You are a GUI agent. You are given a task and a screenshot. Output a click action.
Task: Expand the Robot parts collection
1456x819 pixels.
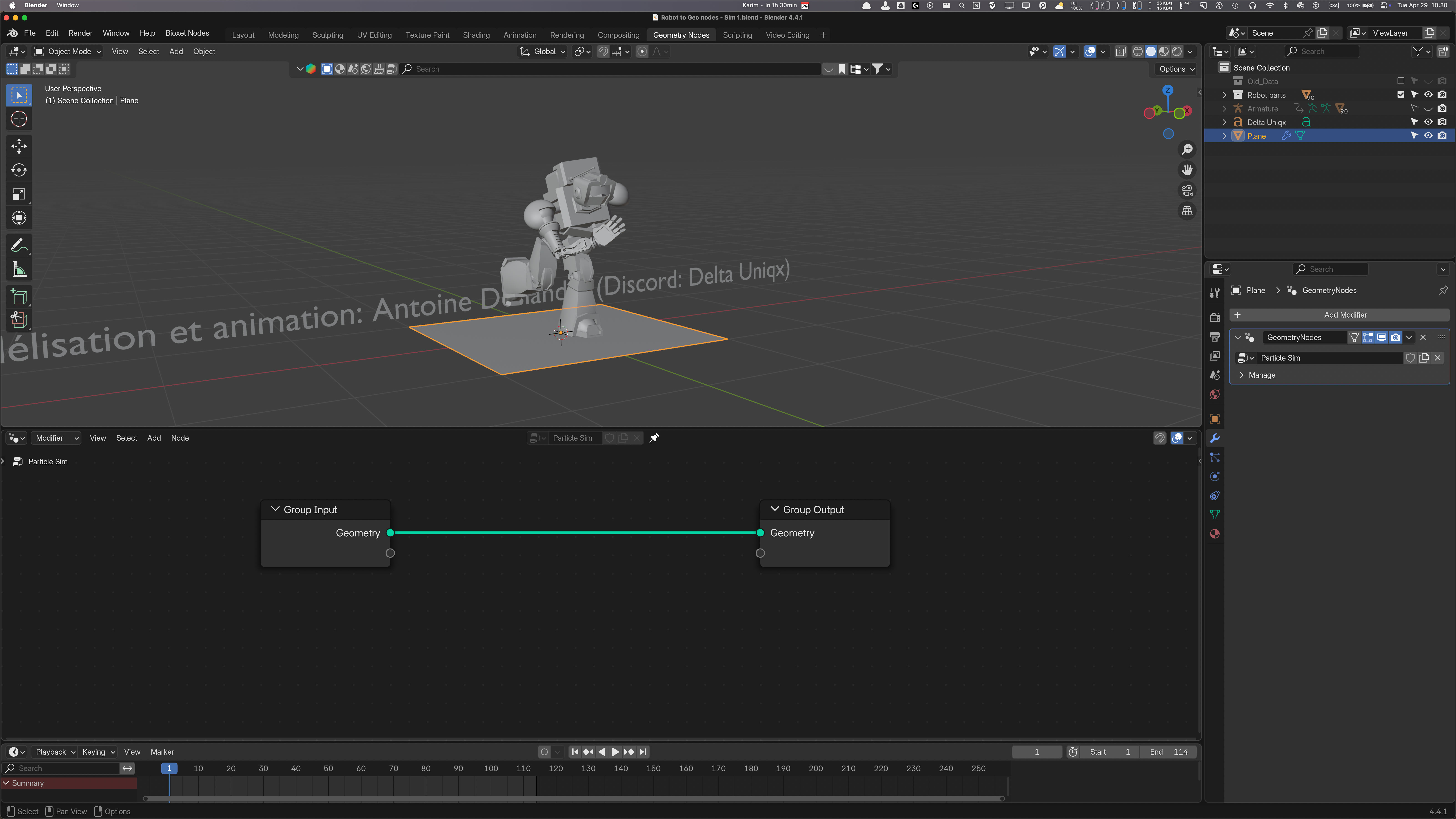[1224, 95]
